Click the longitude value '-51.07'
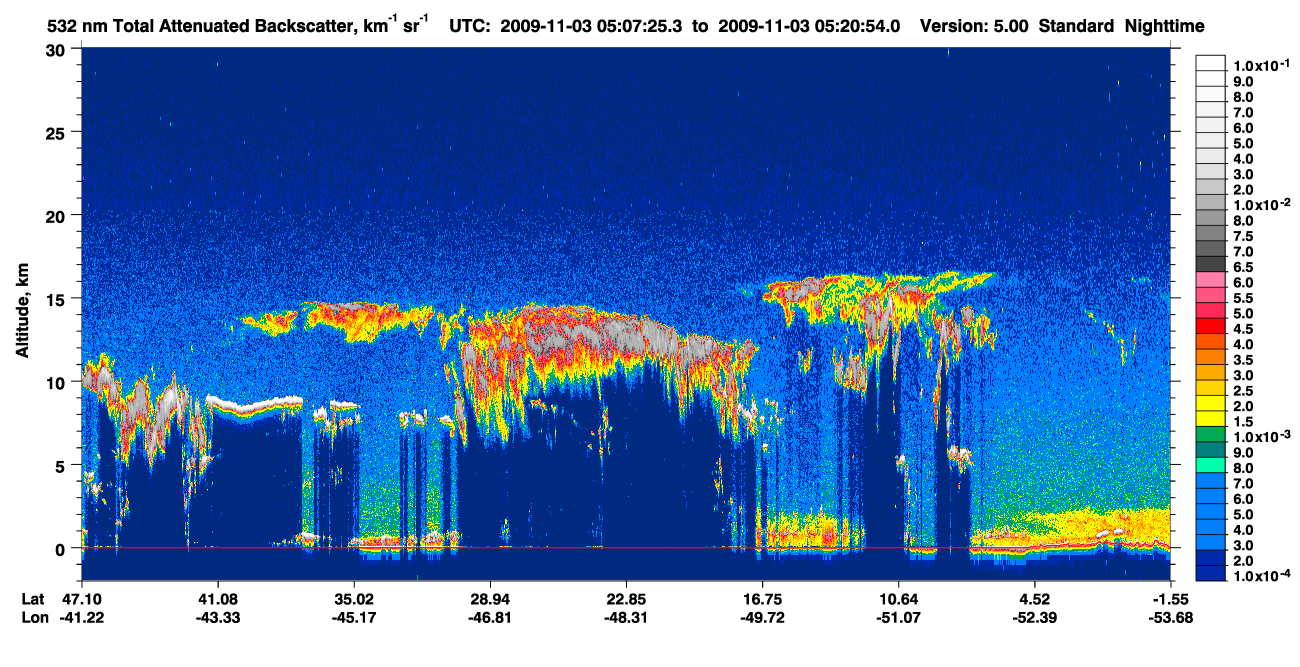The height and width of the screenshot is (667, 1300). (x=899, y=617)
